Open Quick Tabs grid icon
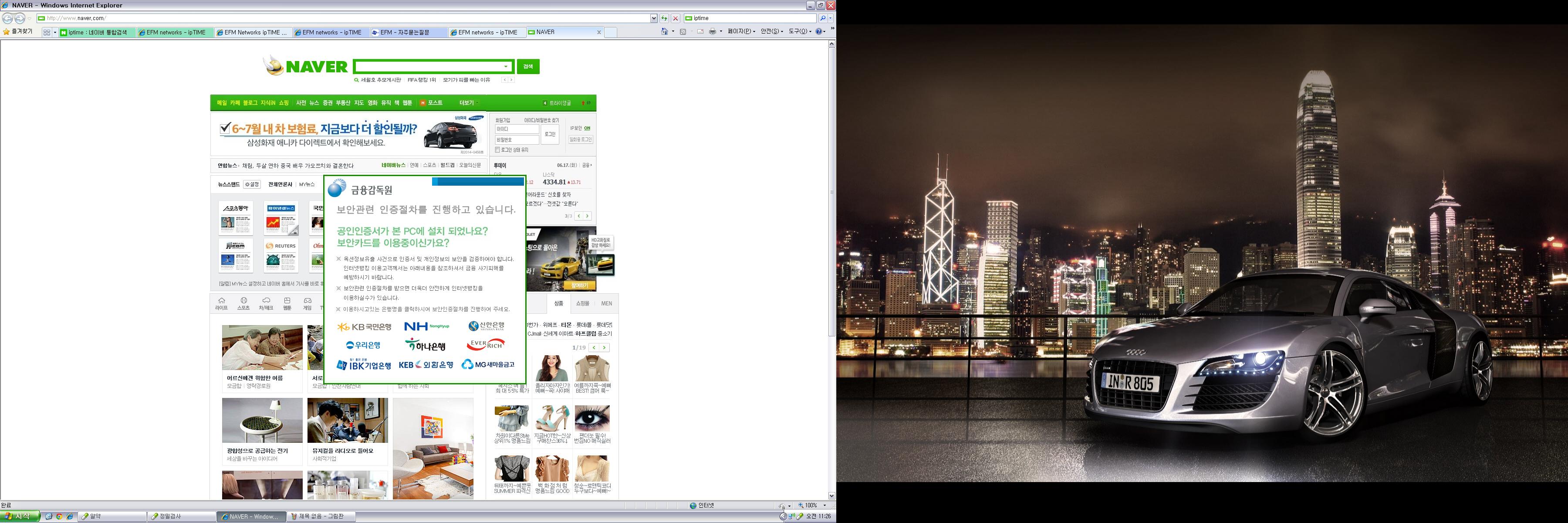The width and height of the screenshot is (1568, 523). 46,32
